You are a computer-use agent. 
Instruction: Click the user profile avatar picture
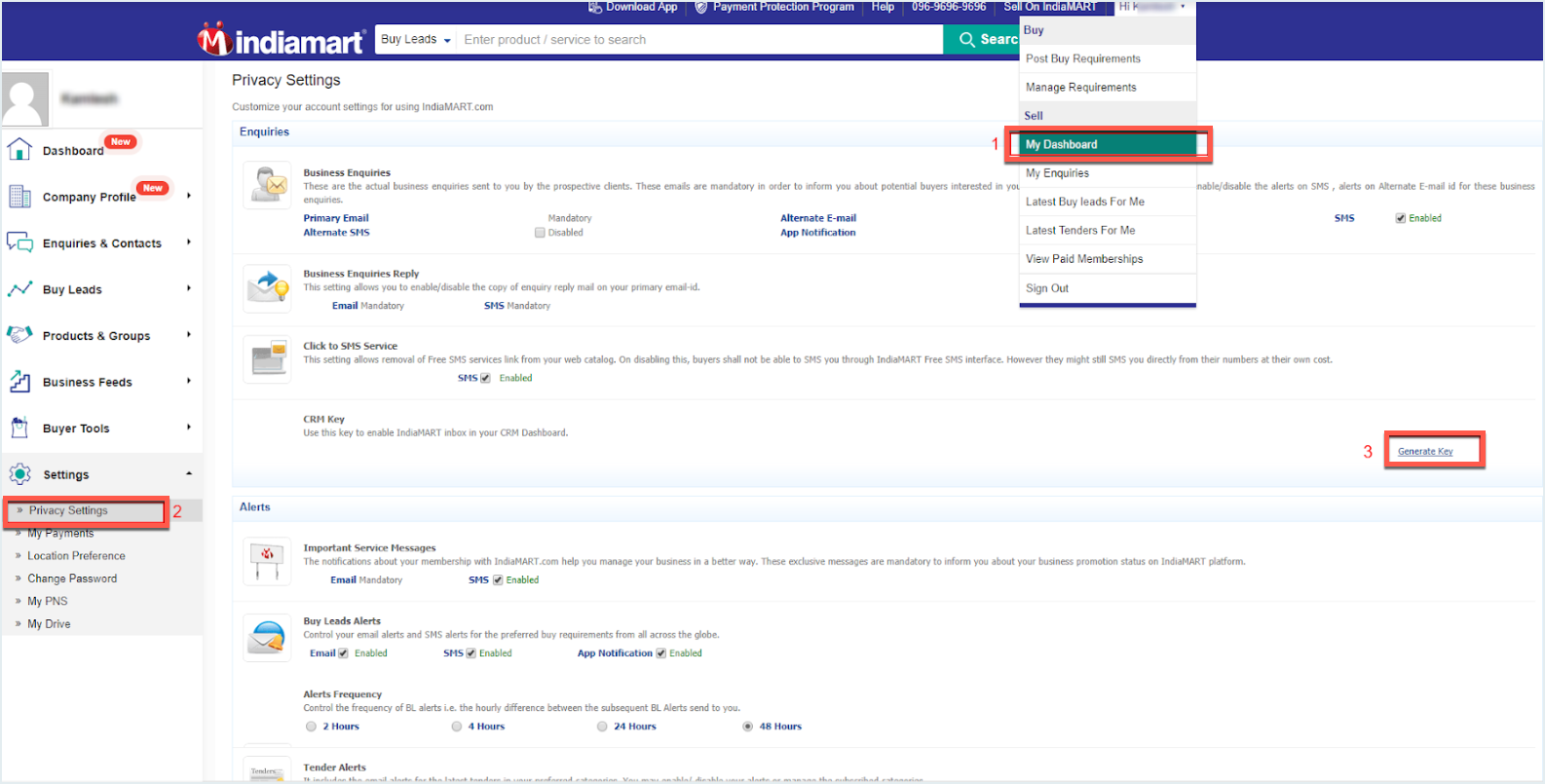click(25, 99)
